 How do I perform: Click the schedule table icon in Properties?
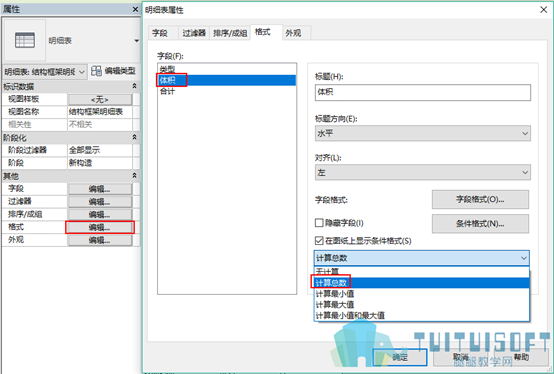tap(25, 40)
